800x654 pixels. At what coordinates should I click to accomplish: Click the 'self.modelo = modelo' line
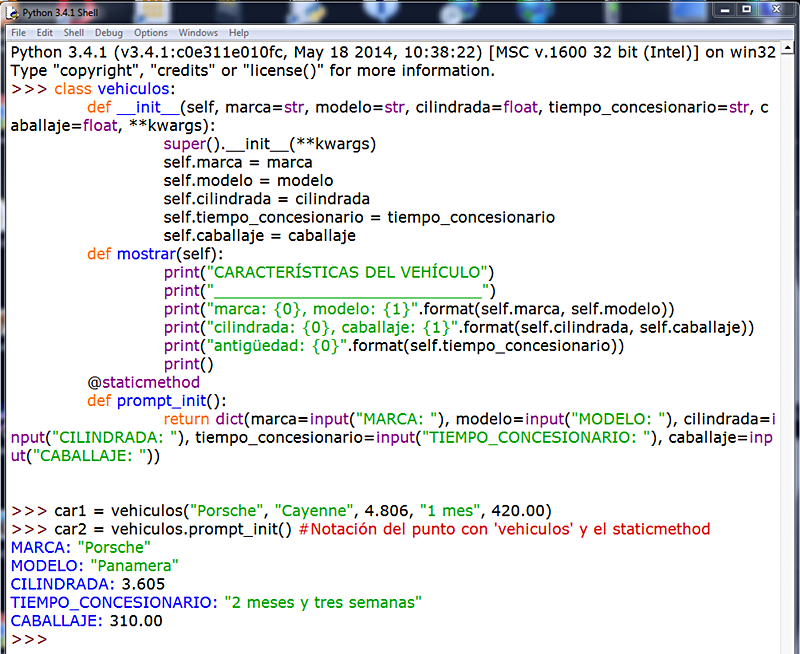(248, 181)
